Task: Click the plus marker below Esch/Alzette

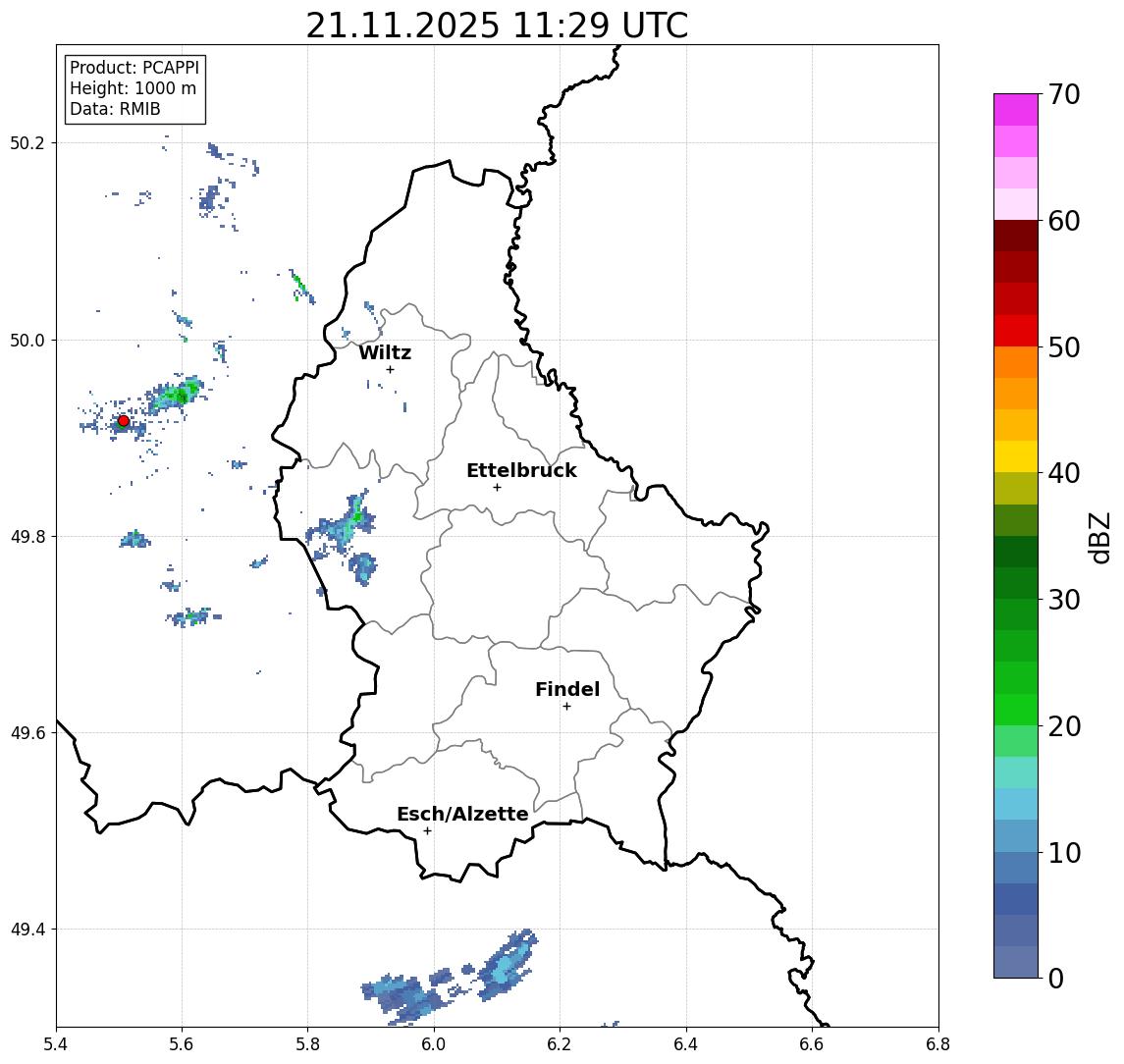Action: click(x=427, y=831)
